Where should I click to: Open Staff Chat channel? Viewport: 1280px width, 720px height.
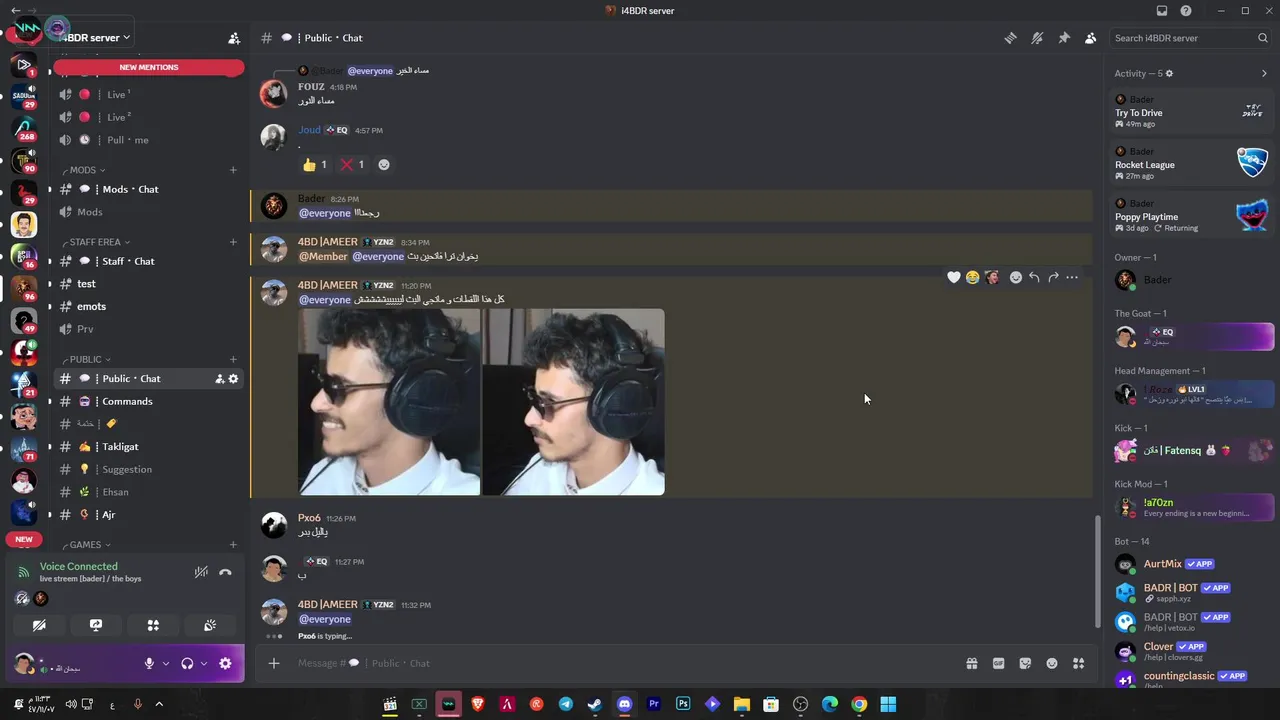148,261
